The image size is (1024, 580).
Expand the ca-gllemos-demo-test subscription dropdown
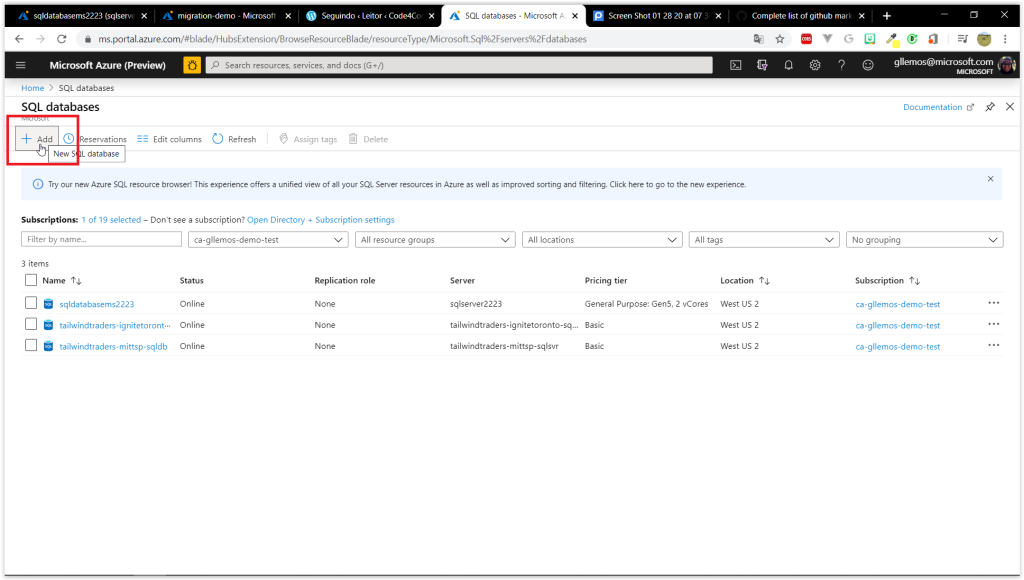pyautogui.click(x=268, y=240)
